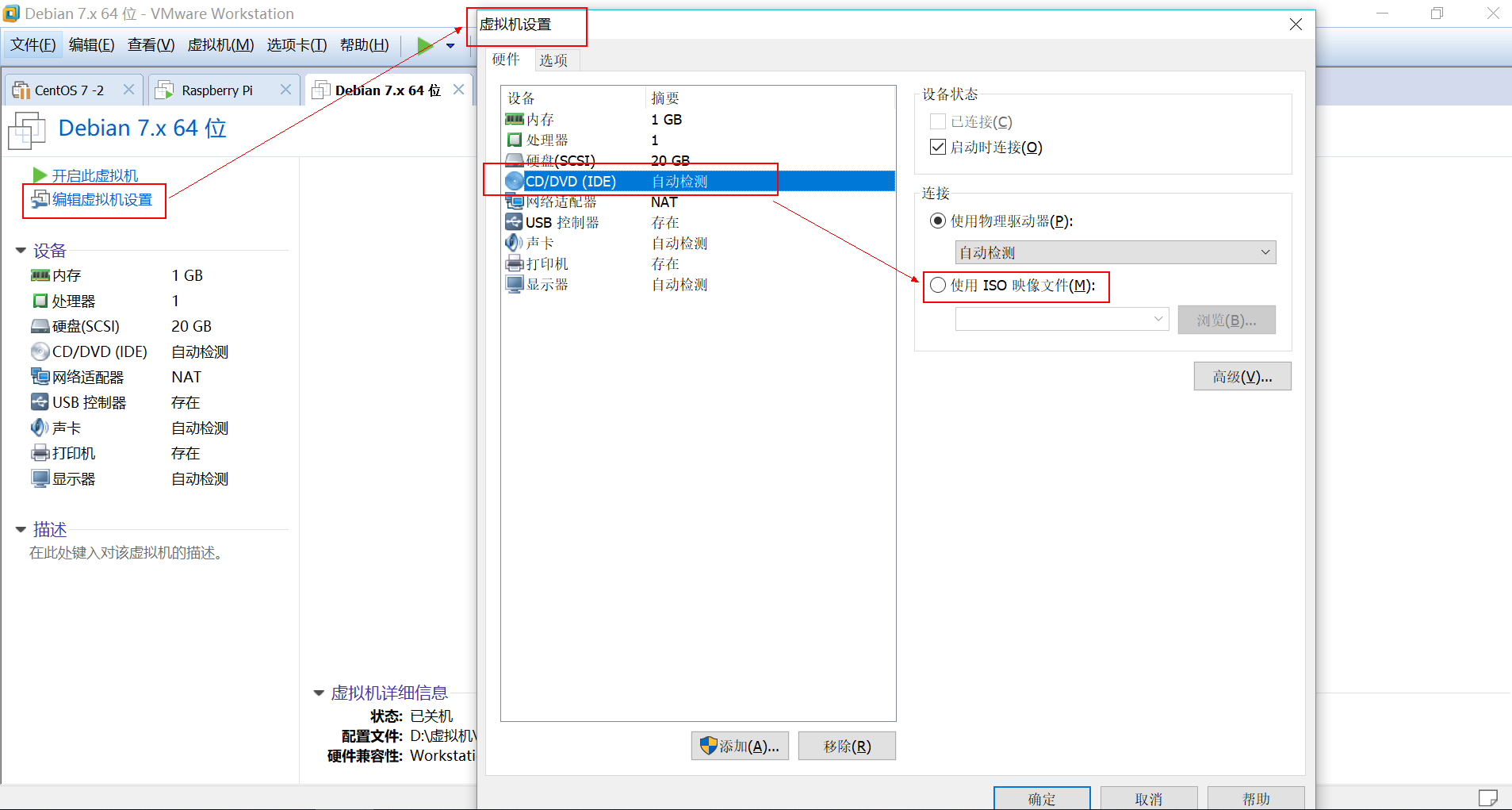This screenshot has width=1512, height=810.
Task: Open the 自动检测 physical drive dropdown
Action: (x=1115, y=252)
